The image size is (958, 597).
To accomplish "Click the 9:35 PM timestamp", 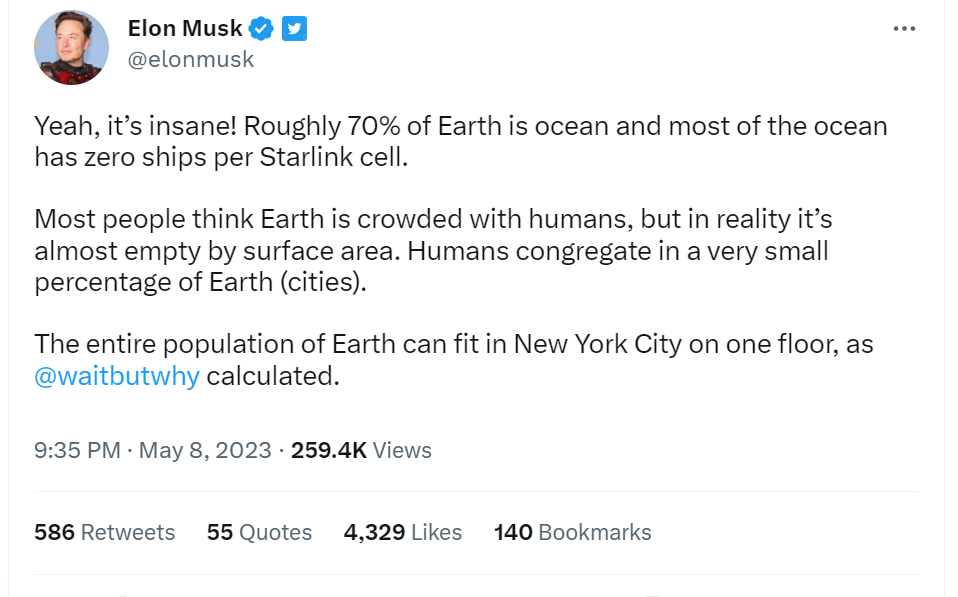I will (76, 450).
